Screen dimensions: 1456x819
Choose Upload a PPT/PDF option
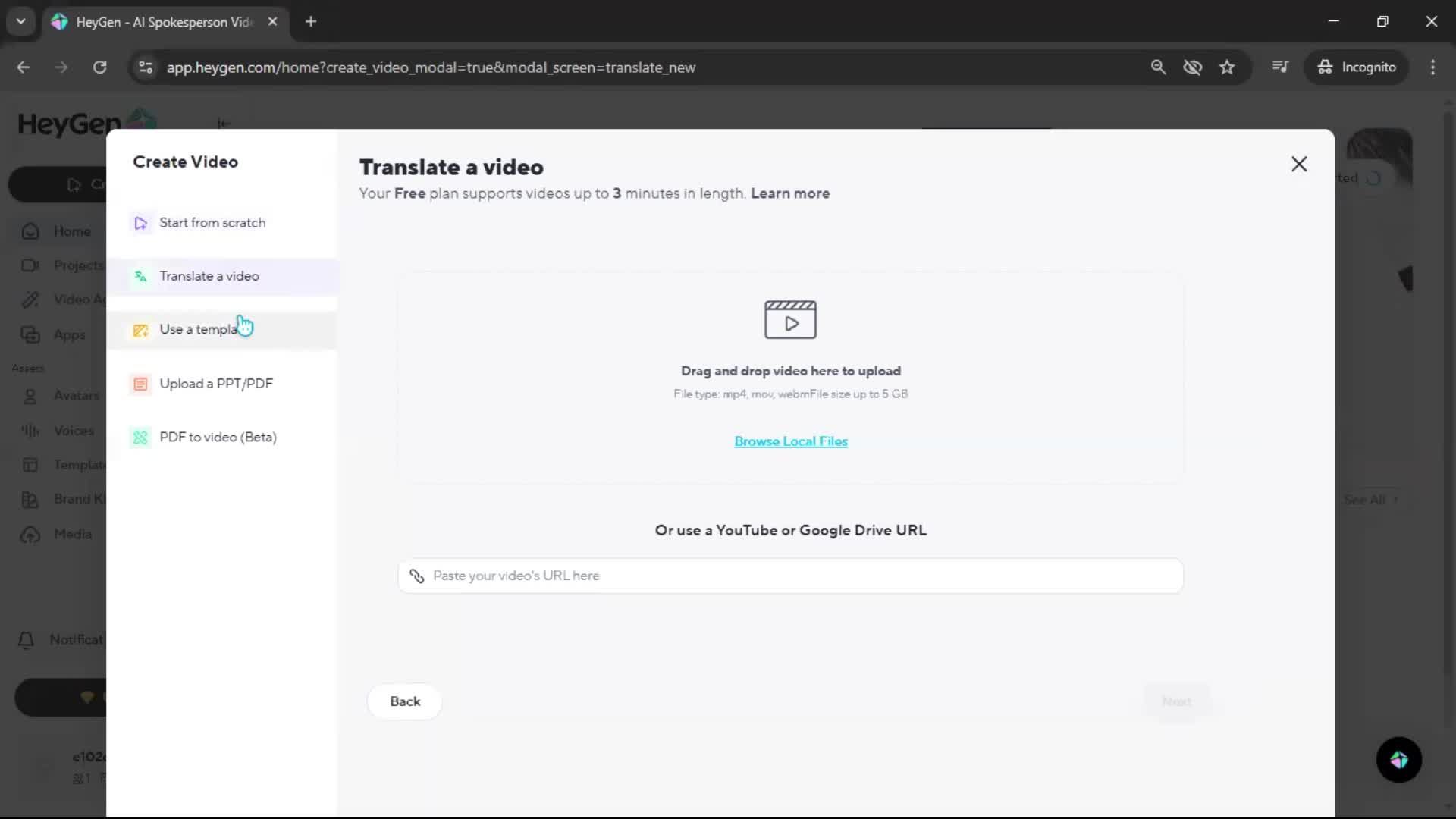pyautogui.click(x=215, y=384)
